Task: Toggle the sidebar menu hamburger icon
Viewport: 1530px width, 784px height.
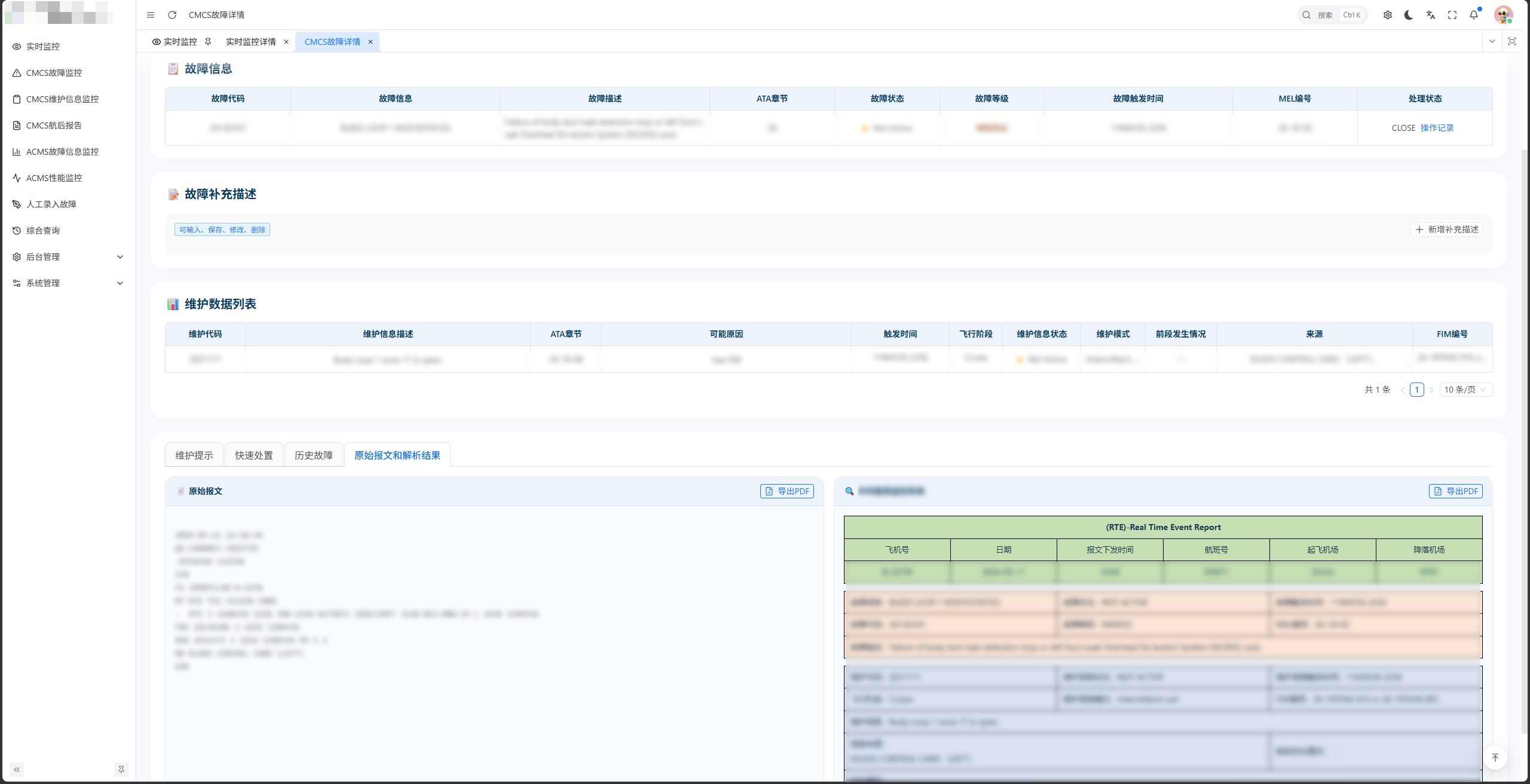Action: tap(151, 15)
